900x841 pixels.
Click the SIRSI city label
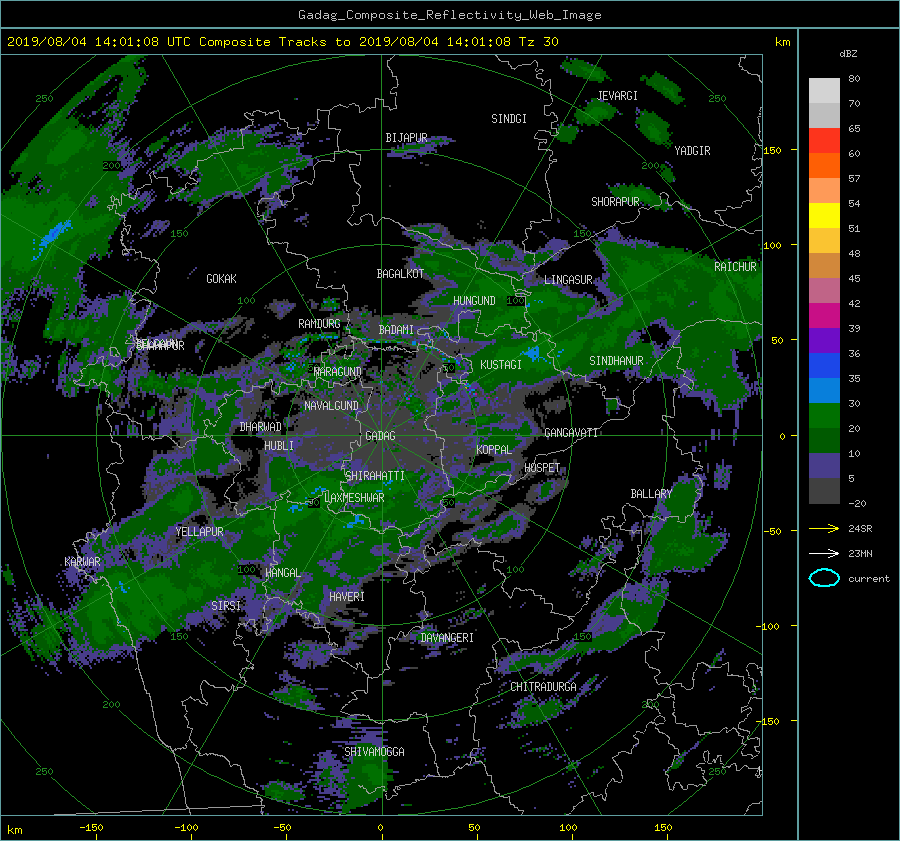coord(226,606)
